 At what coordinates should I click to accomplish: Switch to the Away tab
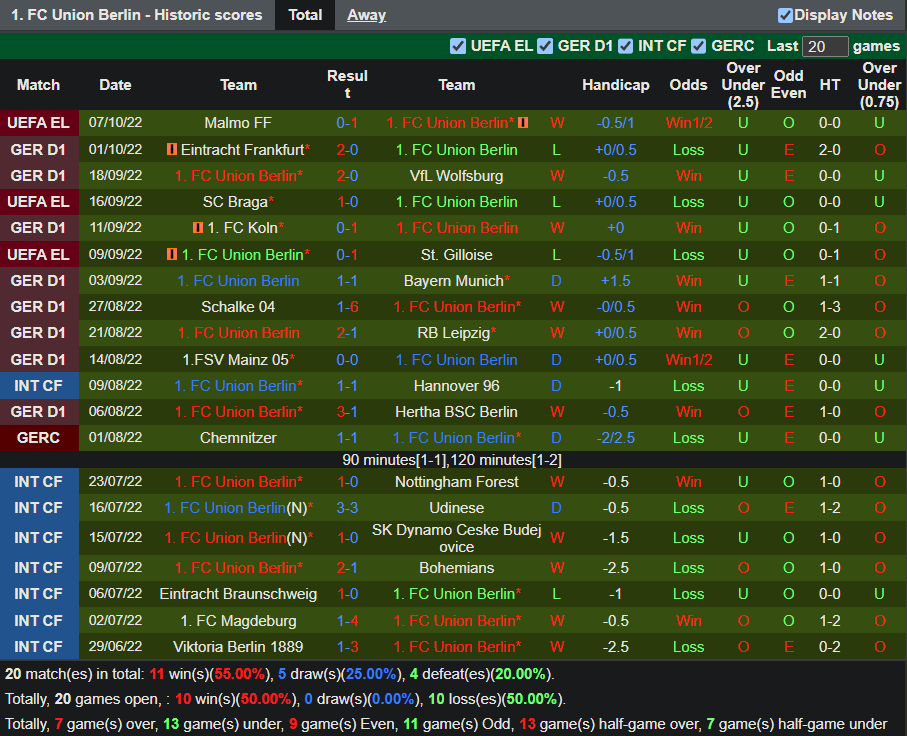(366, 15)
